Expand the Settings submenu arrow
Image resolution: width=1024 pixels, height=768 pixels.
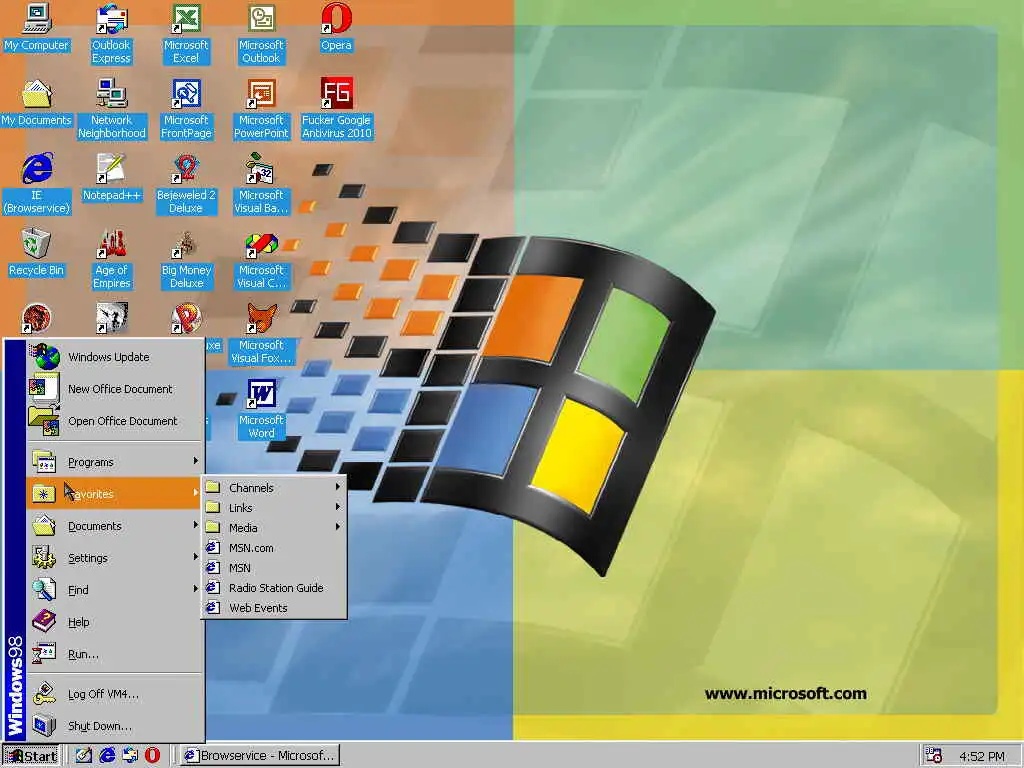coord(195,557)
